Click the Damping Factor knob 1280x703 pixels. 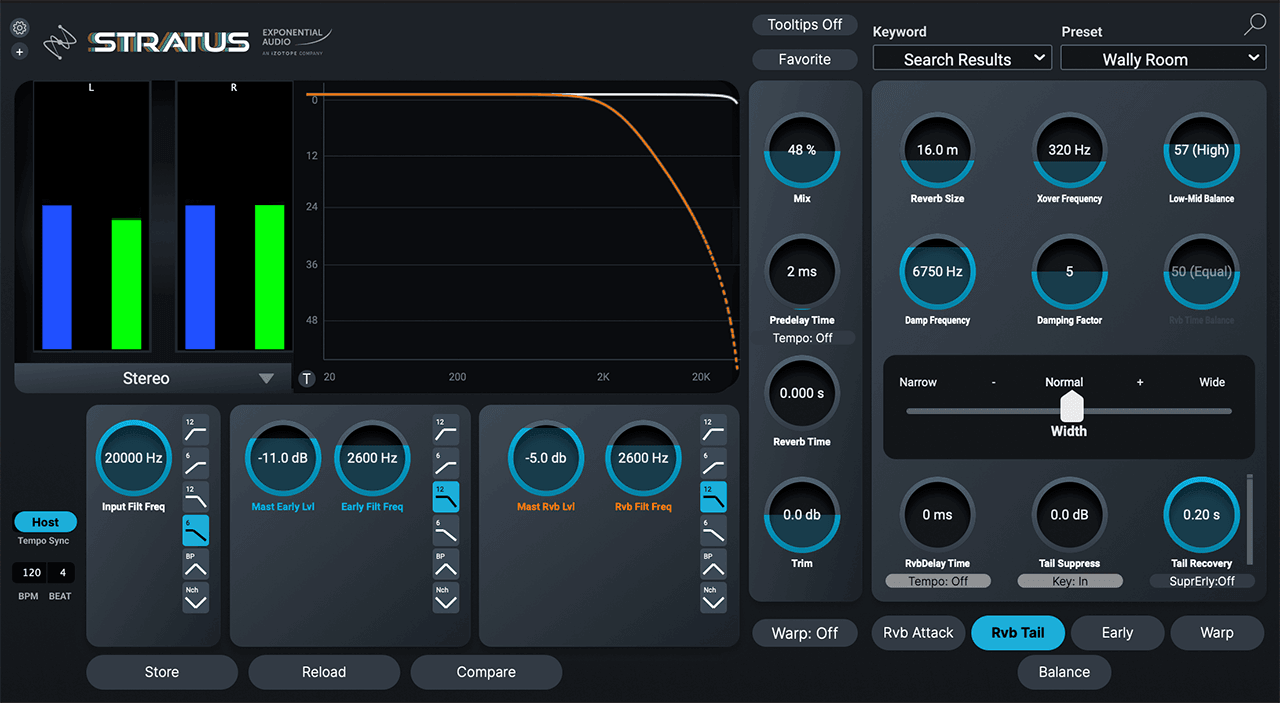tap(1070, 272)
